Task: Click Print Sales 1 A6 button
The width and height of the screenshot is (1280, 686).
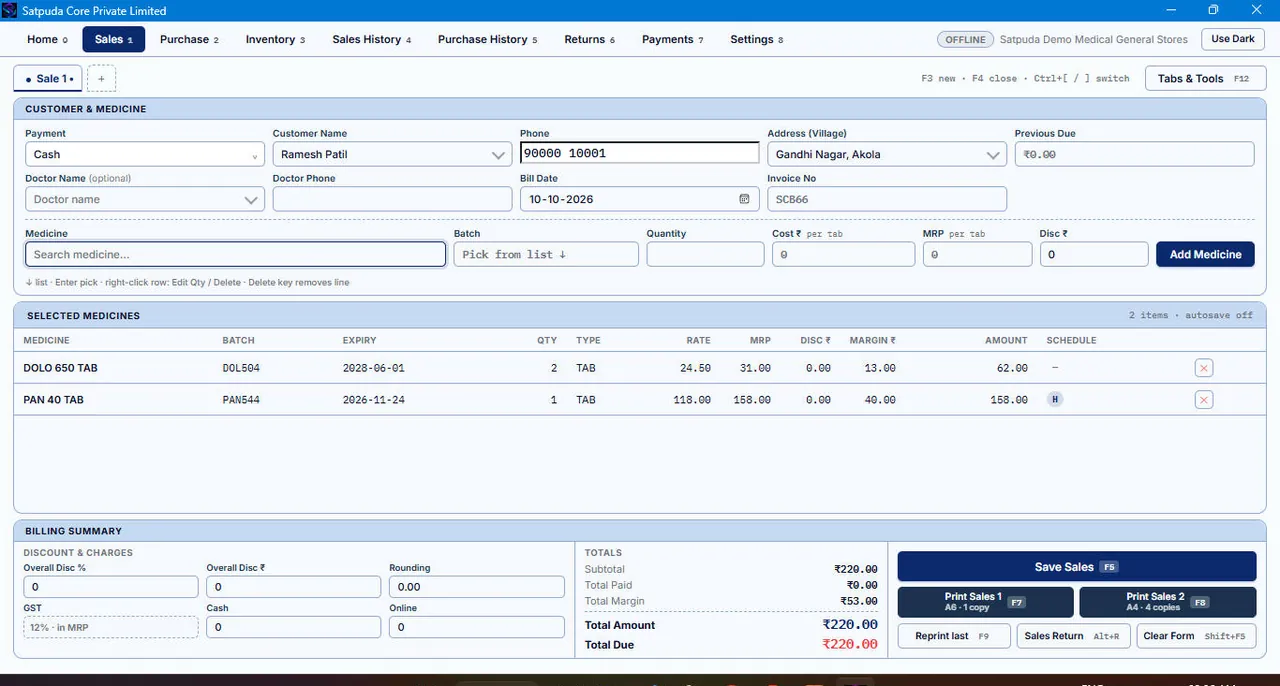Action: (x=985, y=602)
